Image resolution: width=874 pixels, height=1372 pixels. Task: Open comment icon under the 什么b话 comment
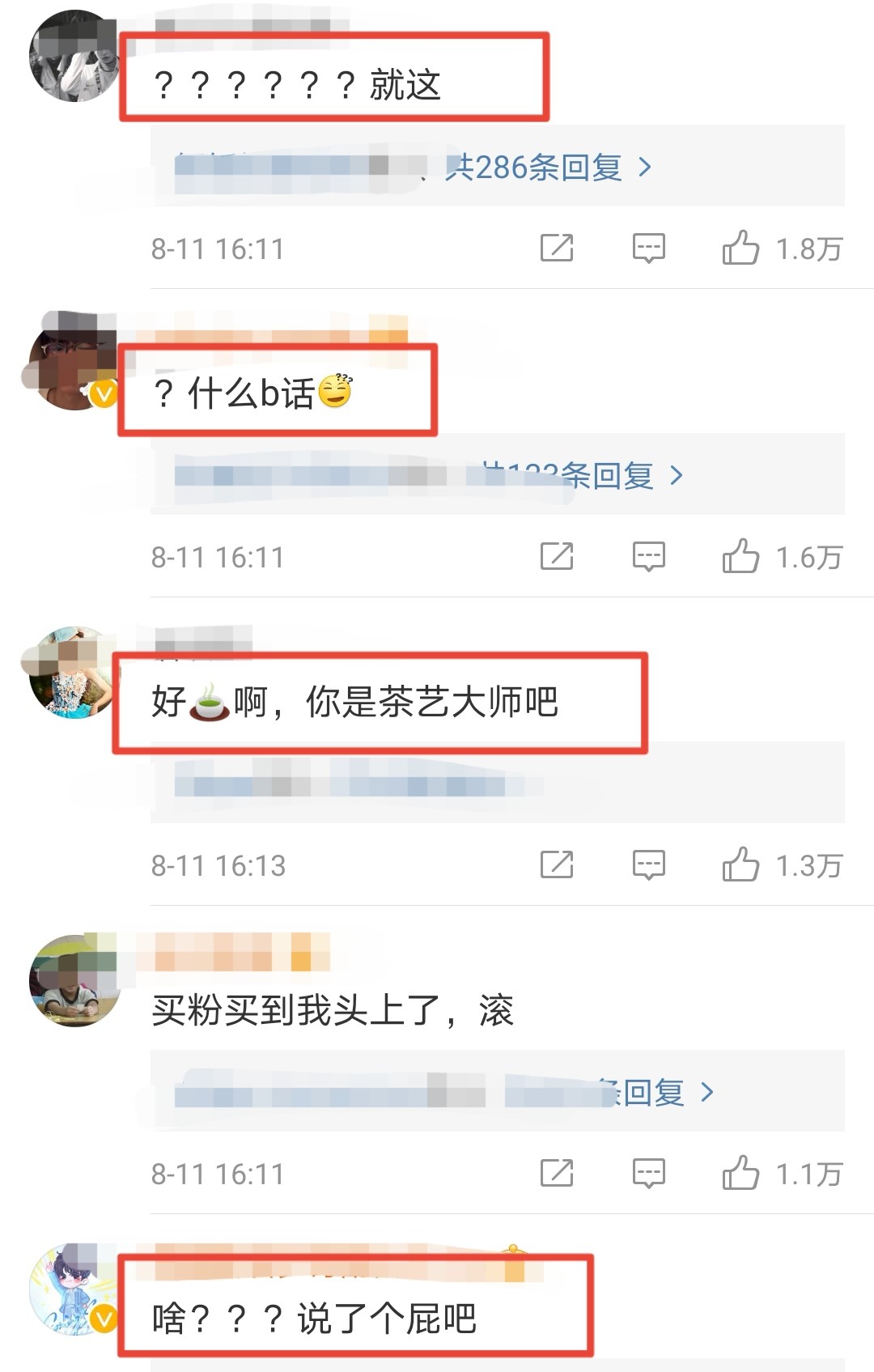click(x=648, y=557)
